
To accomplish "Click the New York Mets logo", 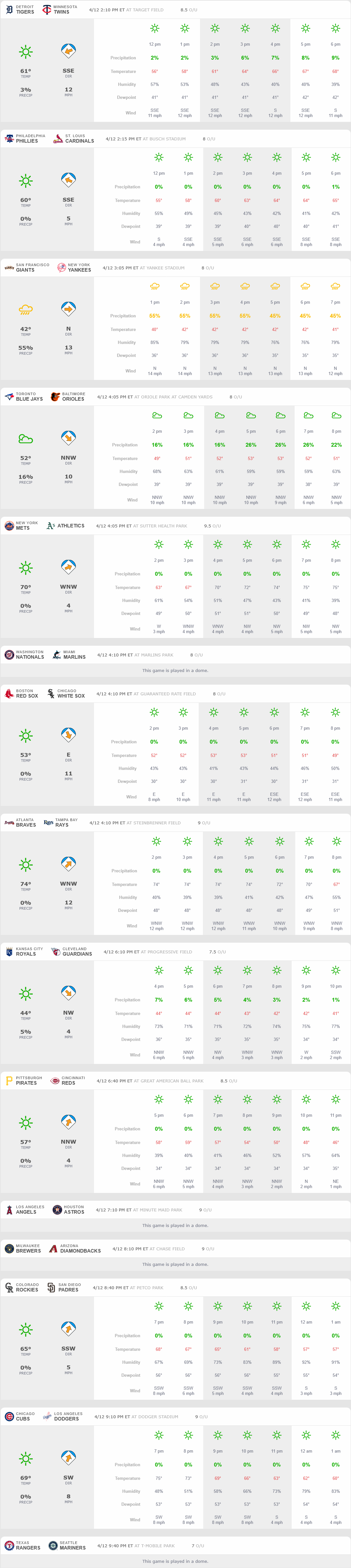I will 9,526.
